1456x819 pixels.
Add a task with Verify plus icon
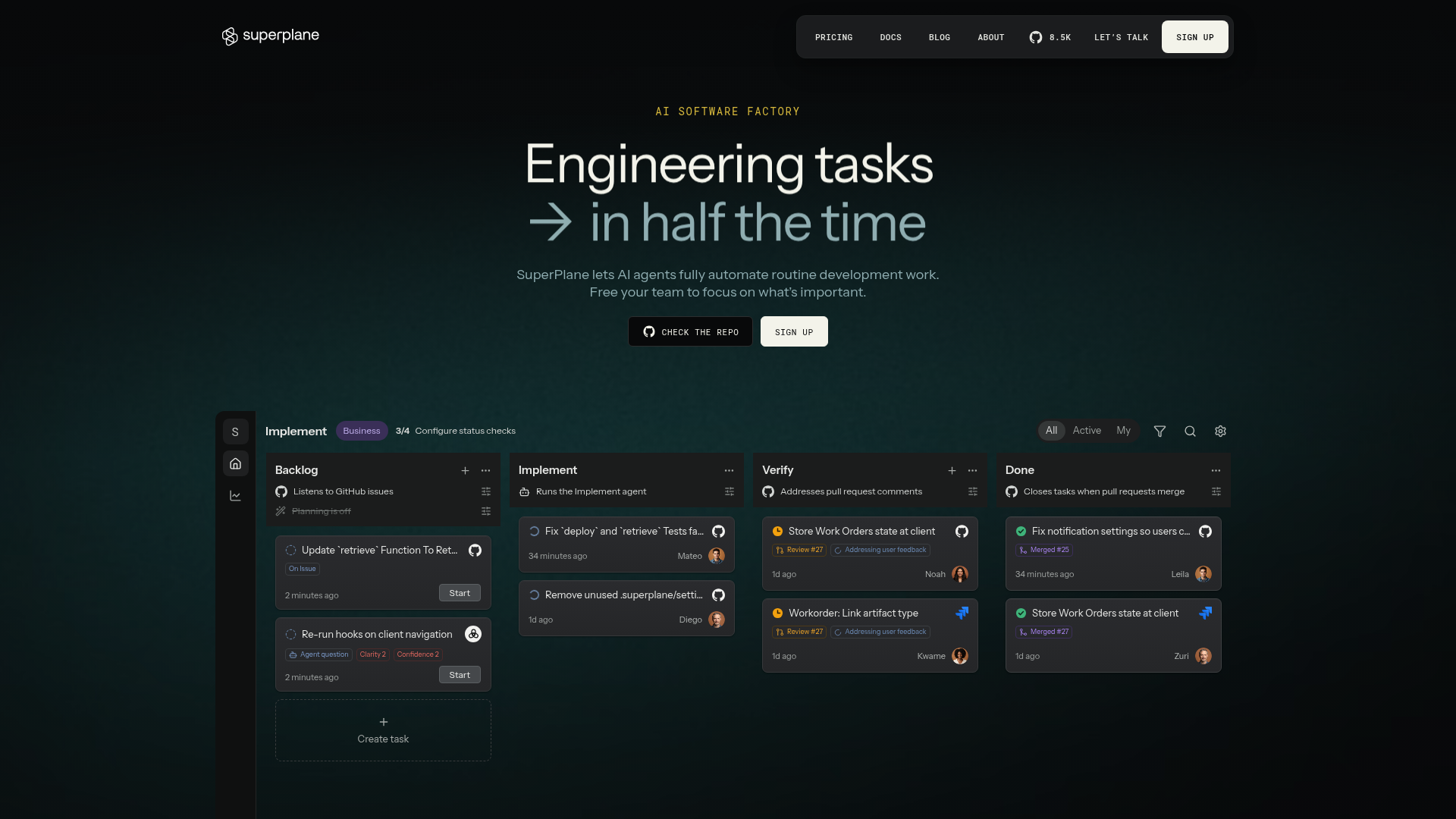(x=952, y=470)
